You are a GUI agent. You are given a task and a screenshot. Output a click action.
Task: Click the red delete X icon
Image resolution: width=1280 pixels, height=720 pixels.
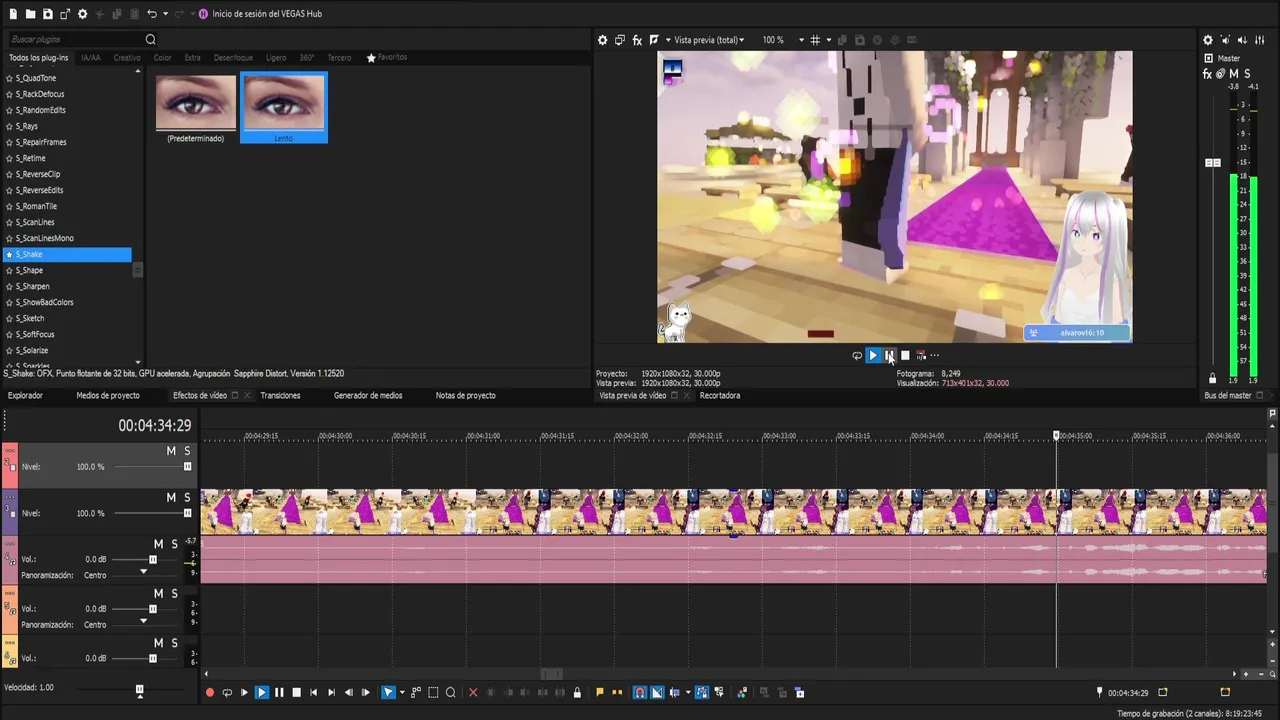(x=473, y=692)
